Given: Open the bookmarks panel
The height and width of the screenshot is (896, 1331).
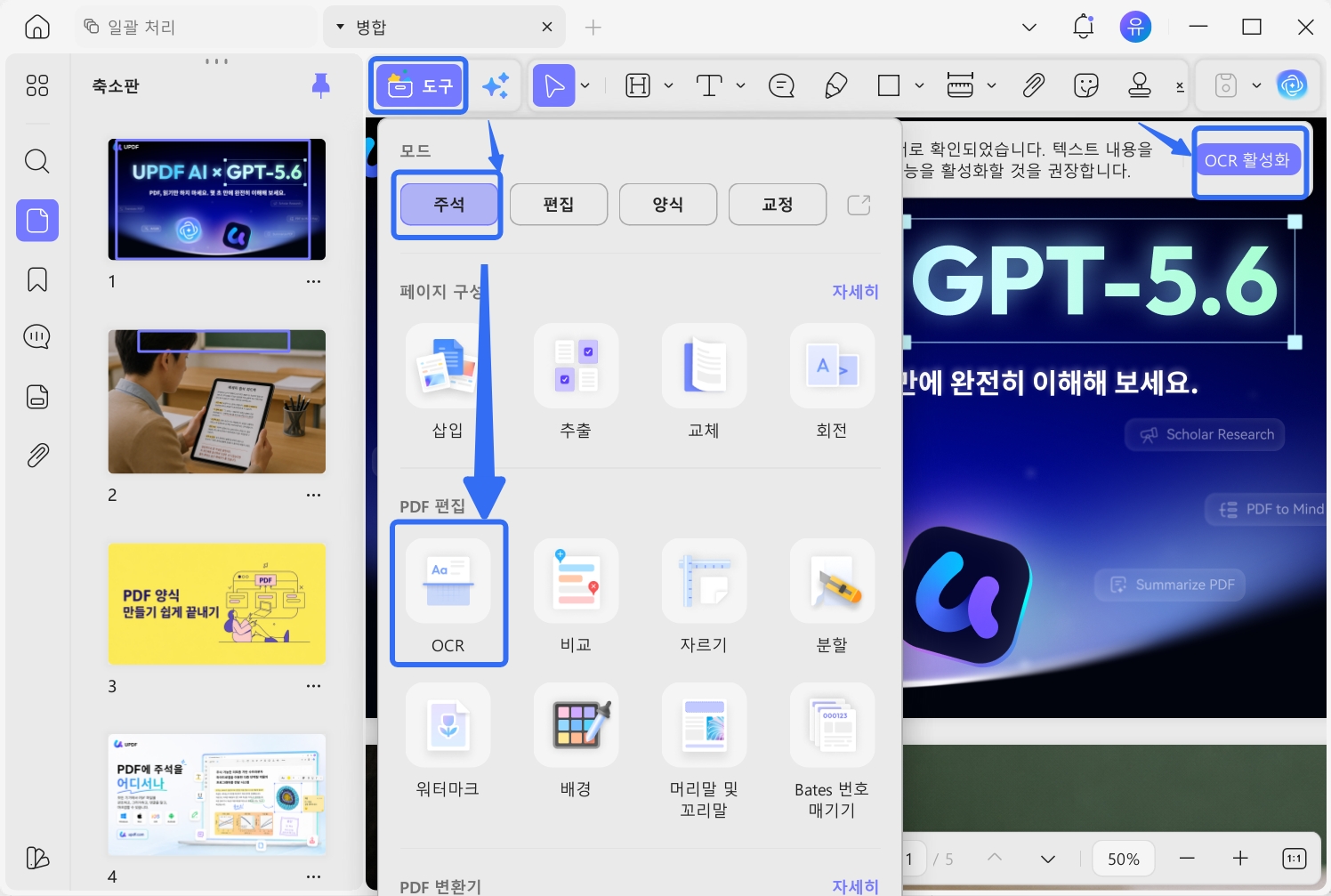Looking at the screenshot, I should point(37,279).
